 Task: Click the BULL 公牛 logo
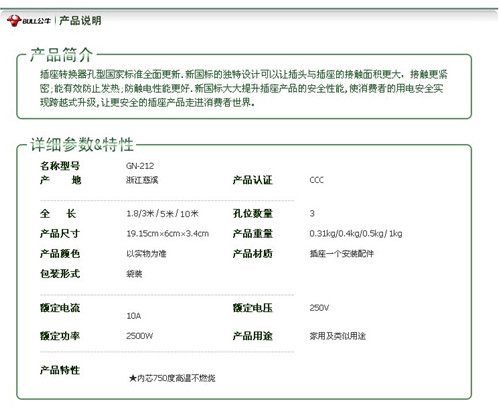[x=29, y=21]
